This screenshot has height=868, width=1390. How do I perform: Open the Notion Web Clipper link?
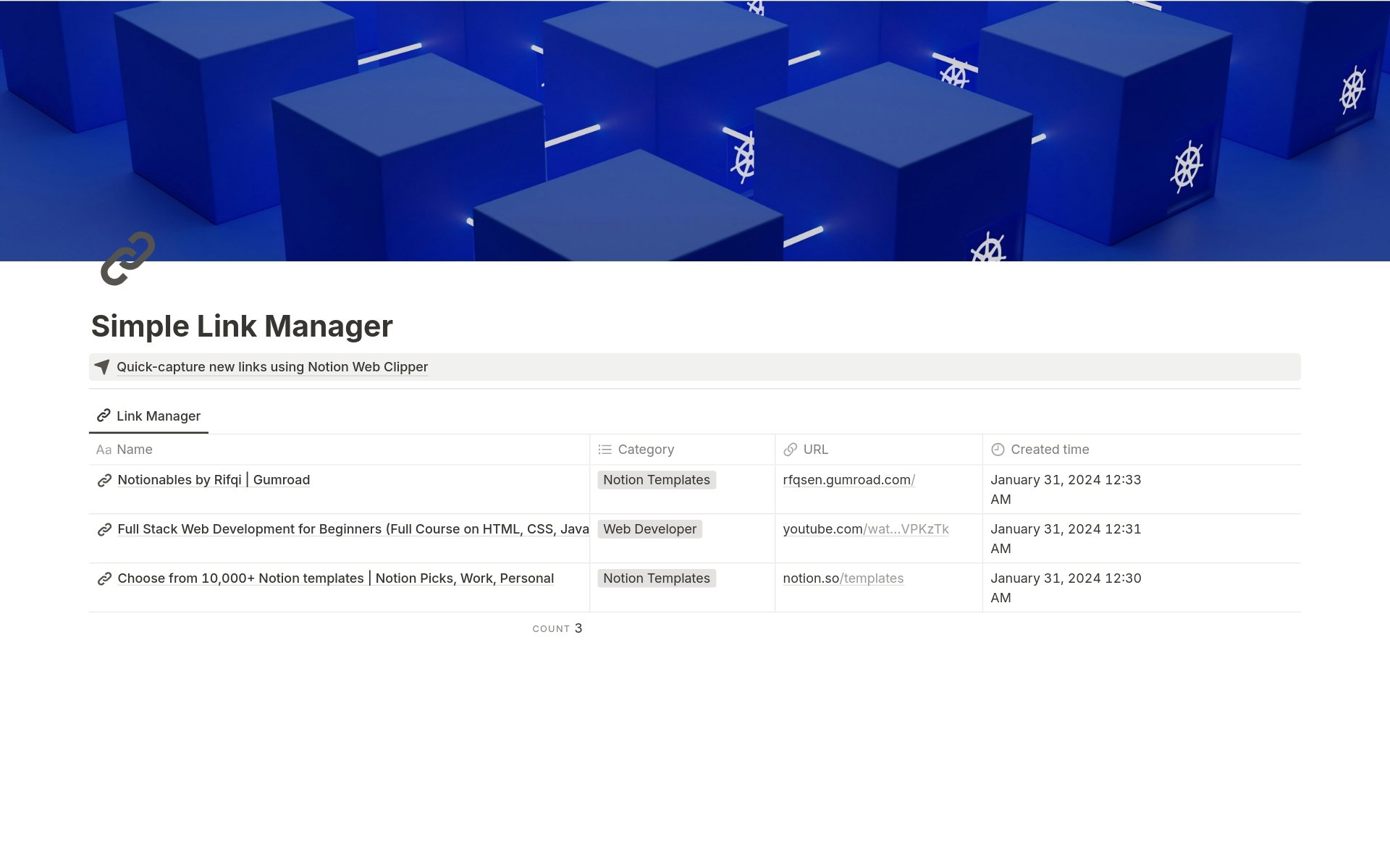(272, 367)
